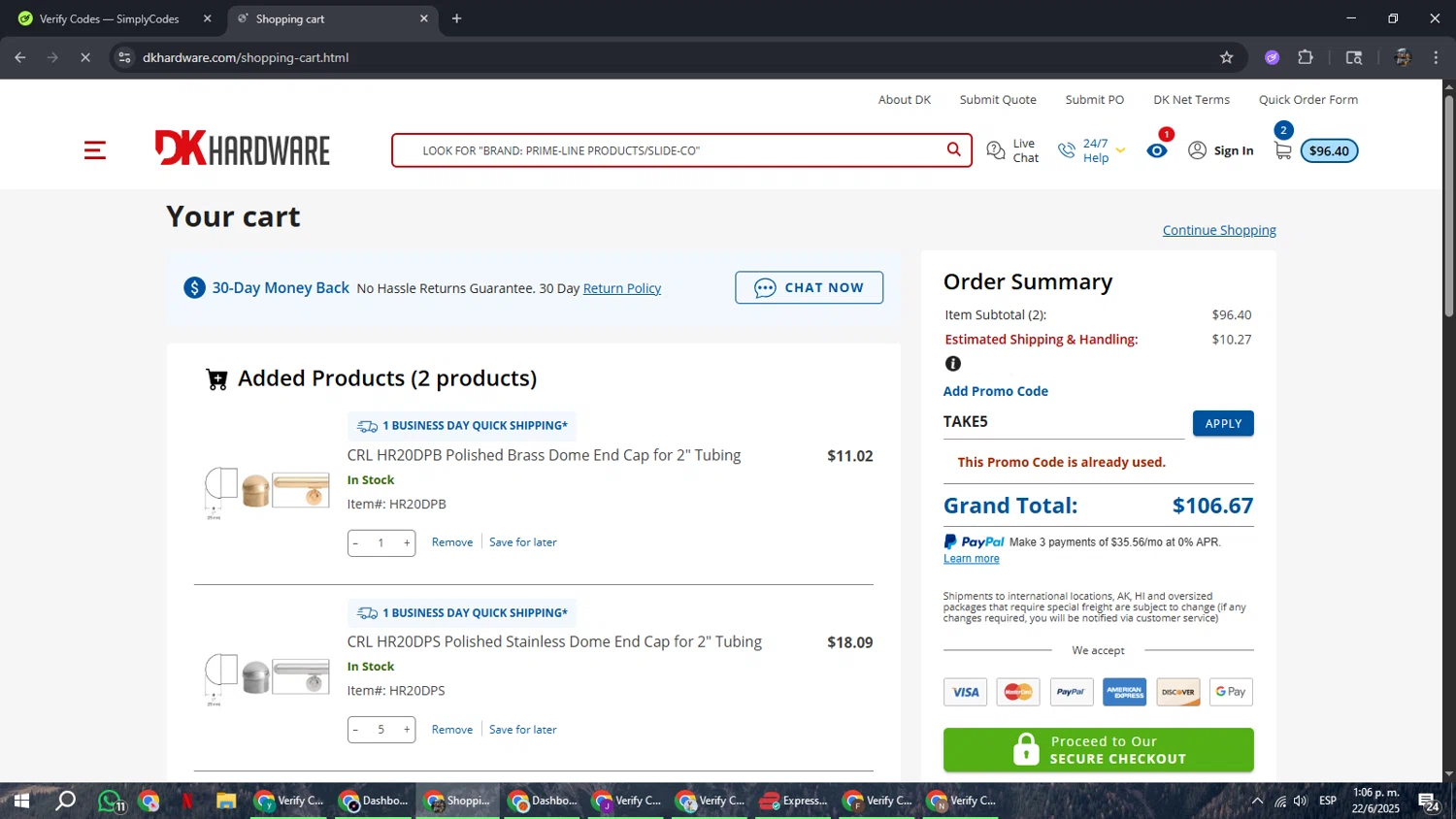1456x819 pixels.
Task: Open Chrome three-dot menu
Action: point(1436,57)
